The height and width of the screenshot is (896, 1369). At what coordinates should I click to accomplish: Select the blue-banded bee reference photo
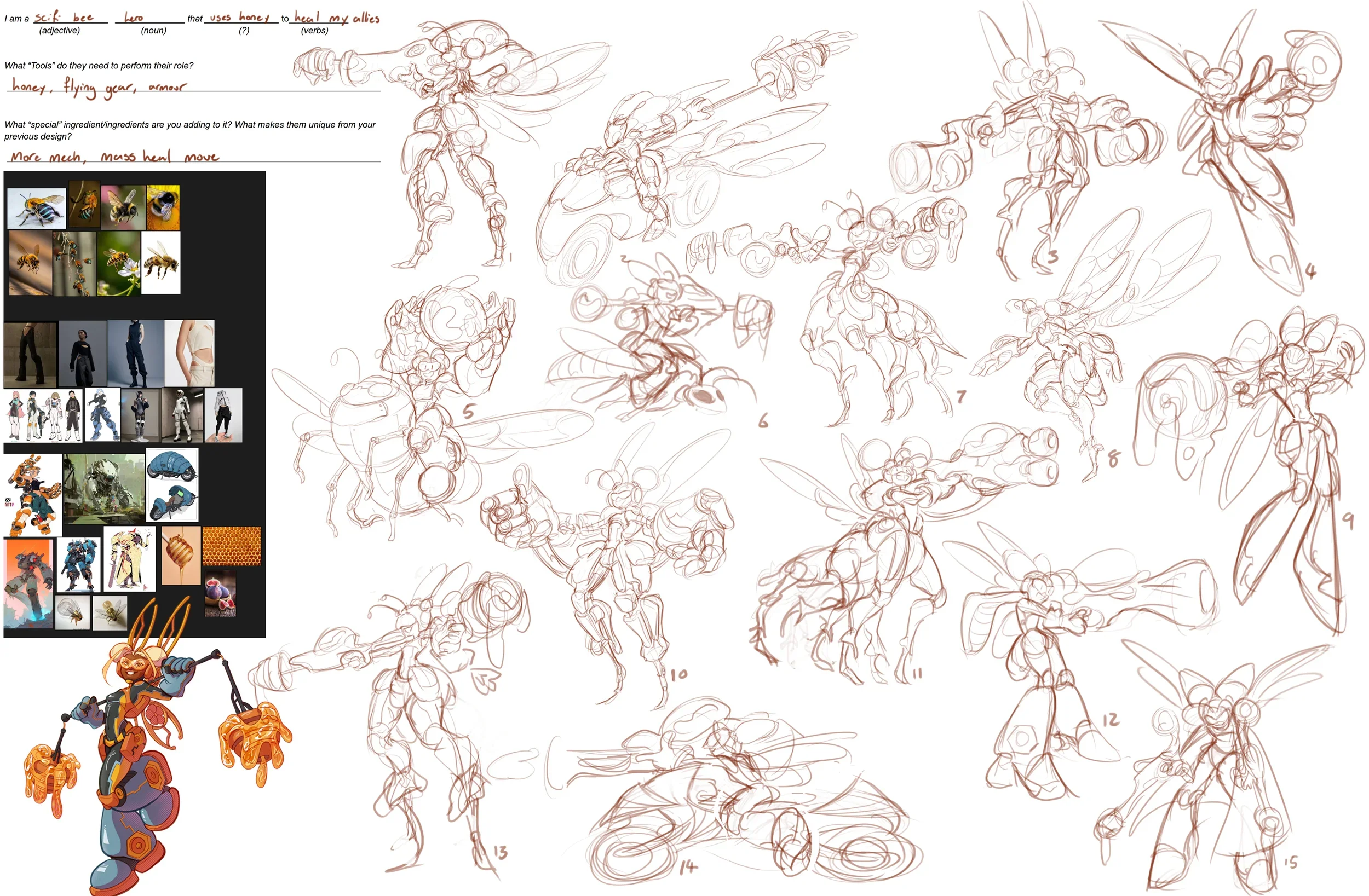point(36,207)
